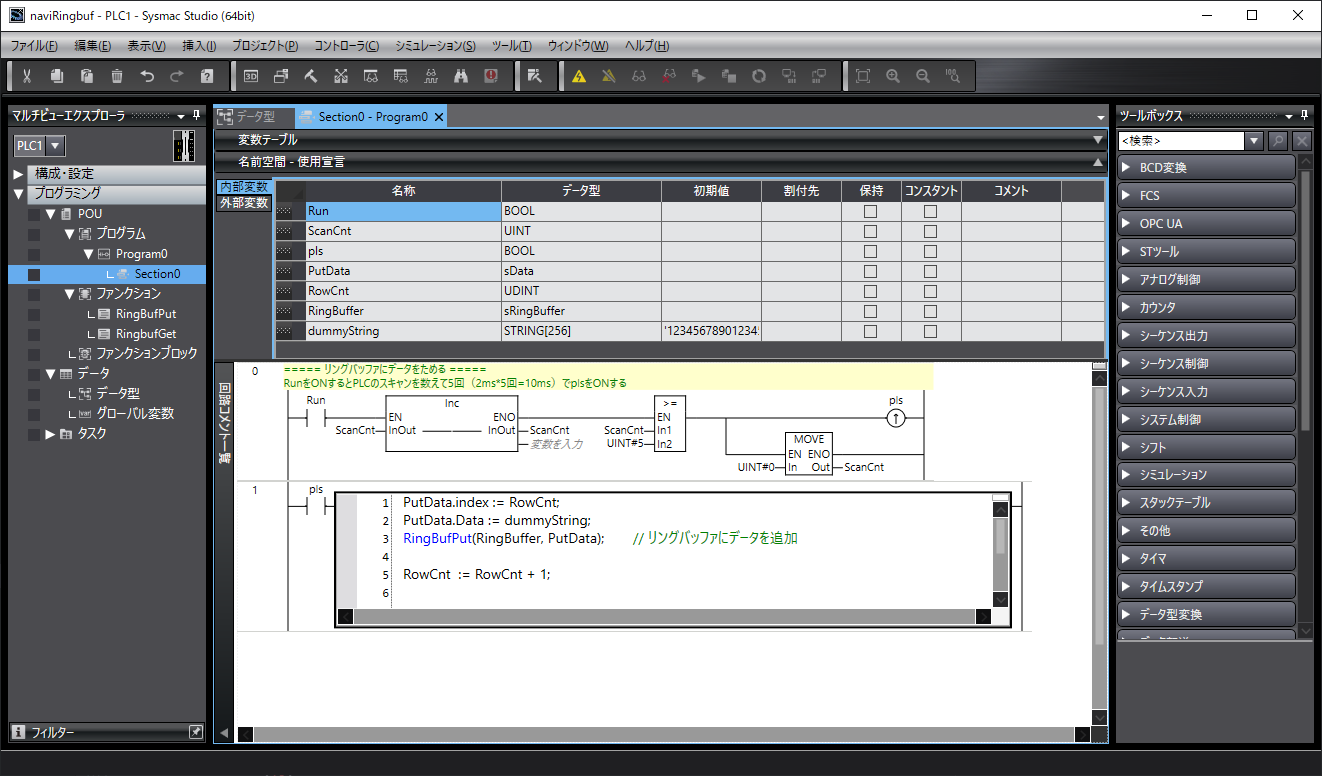Click the binoculars search icon
1322x776 pixels.
pyautogui.click(x=461, y=76)
